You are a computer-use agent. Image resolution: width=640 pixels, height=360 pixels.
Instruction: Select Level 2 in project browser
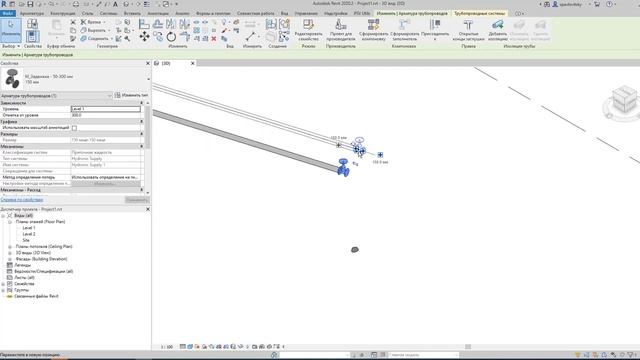click(29, 234)
